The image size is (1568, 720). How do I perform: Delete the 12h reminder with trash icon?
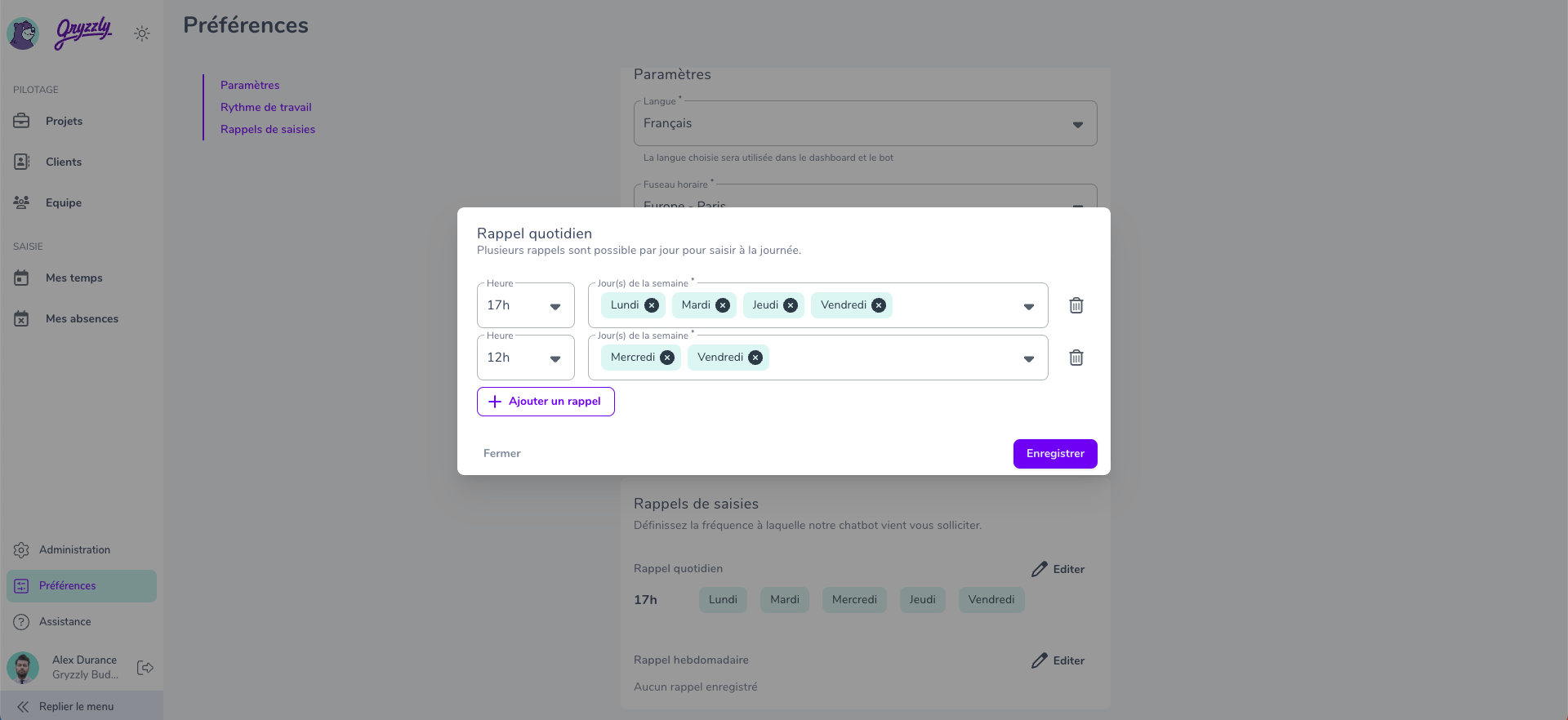[1076, 358]
